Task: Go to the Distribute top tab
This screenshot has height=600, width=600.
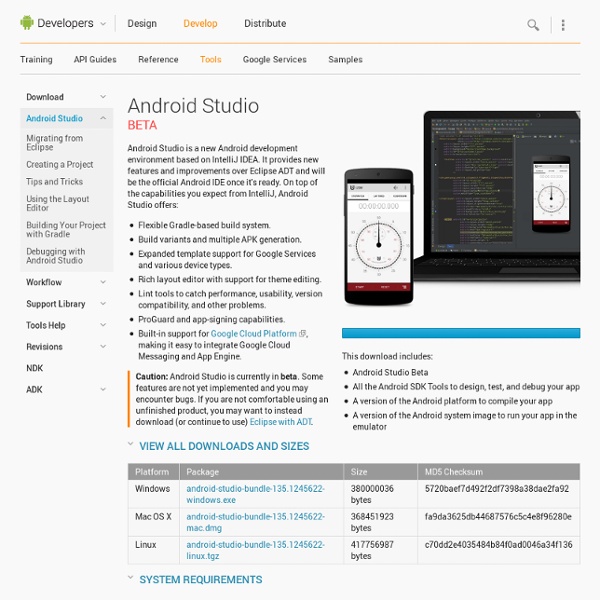Action: (265, 24)
